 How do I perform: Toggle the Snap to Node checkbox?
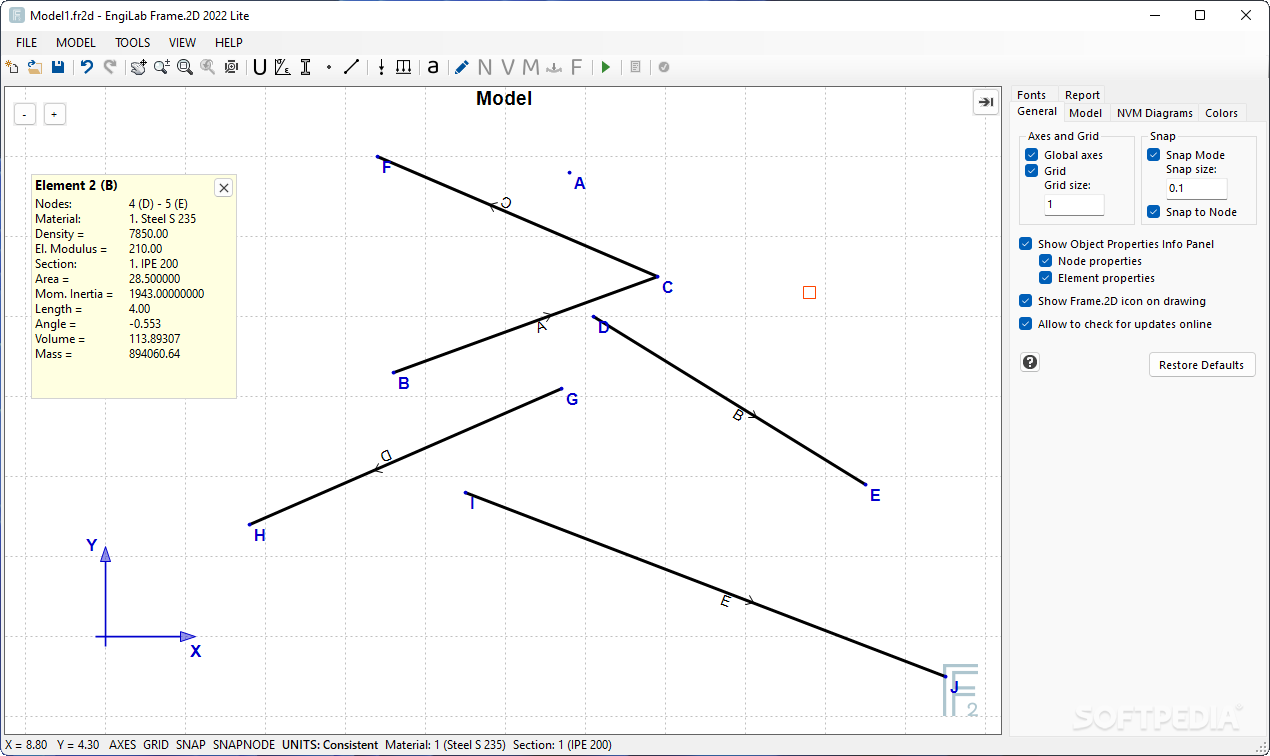(x=1154, y=212)
